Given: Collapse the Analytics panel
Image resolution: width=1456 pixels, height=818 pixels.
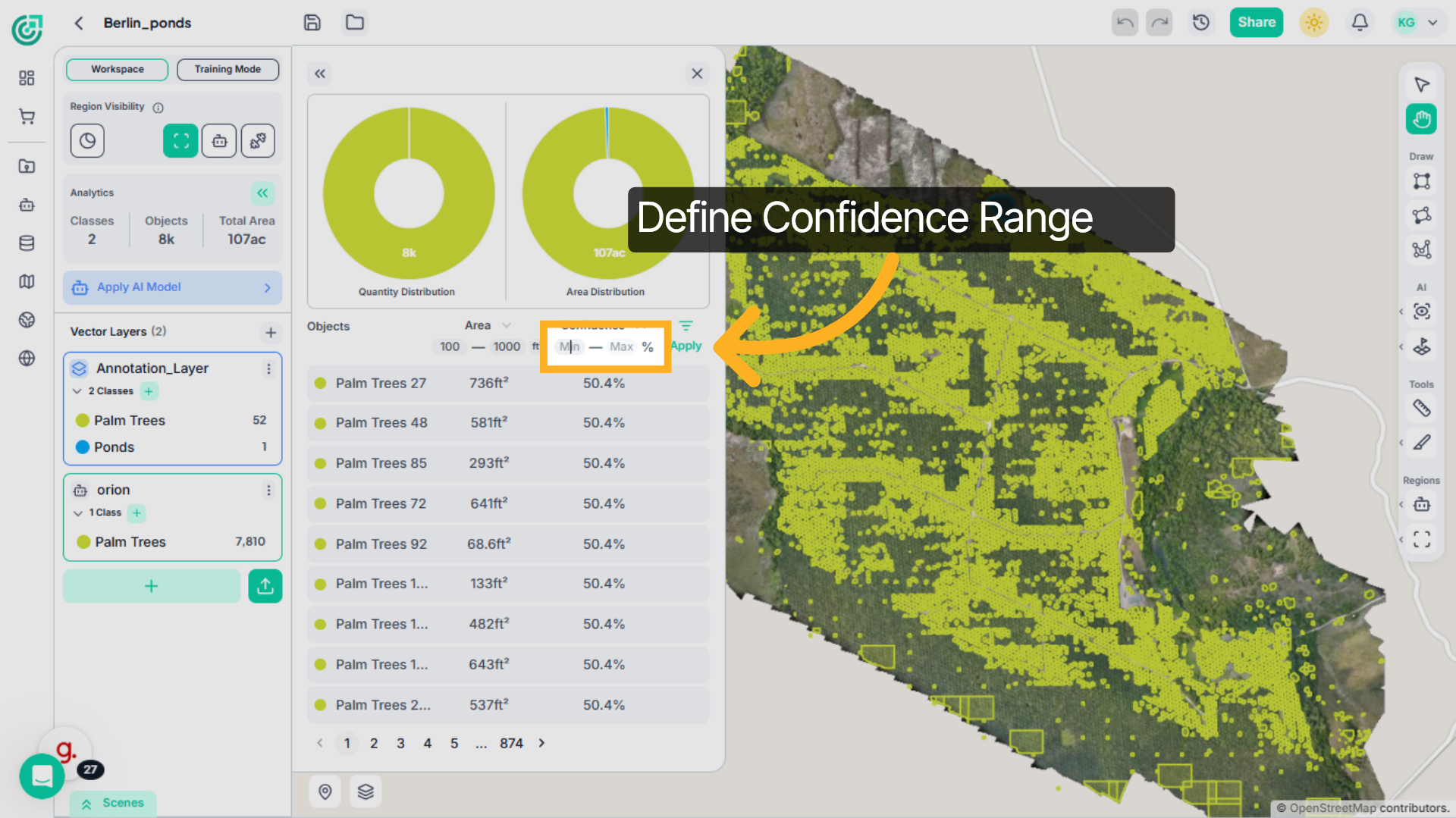Looking at the screenshot, I should click(262, 193).
